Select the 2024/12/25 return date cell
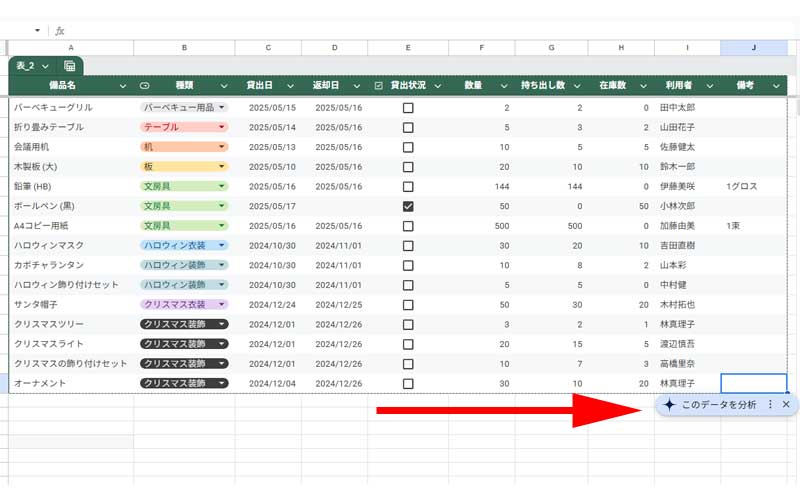This screenshot has height=500, width=800. 335,305
